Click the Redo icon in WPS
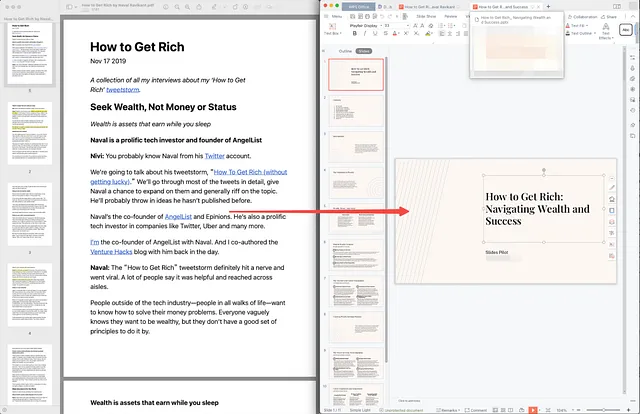 [390, 16]
